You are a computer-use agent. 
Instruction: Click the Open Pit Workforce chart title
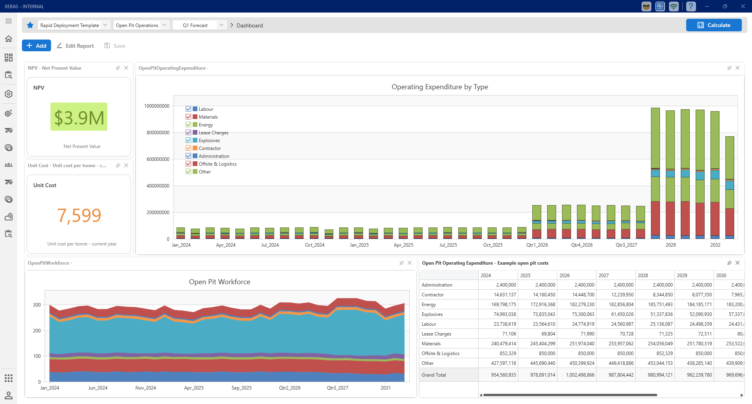(220, 282)
